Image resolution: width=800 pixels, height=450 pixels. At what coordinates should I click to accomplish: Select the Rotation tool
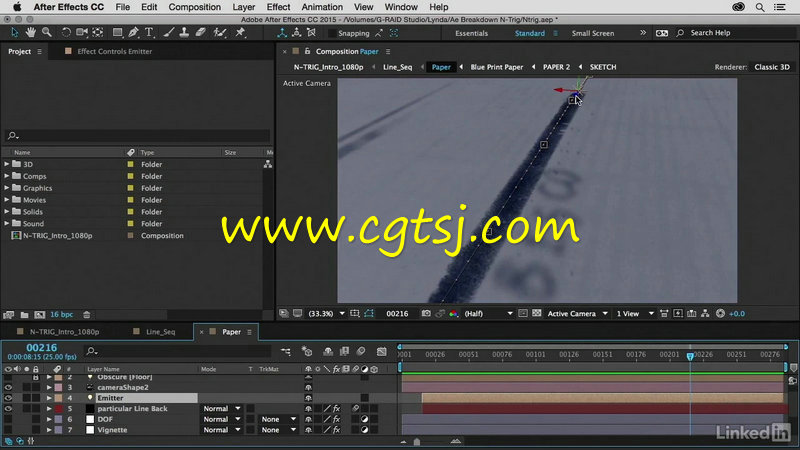point(66,33)
